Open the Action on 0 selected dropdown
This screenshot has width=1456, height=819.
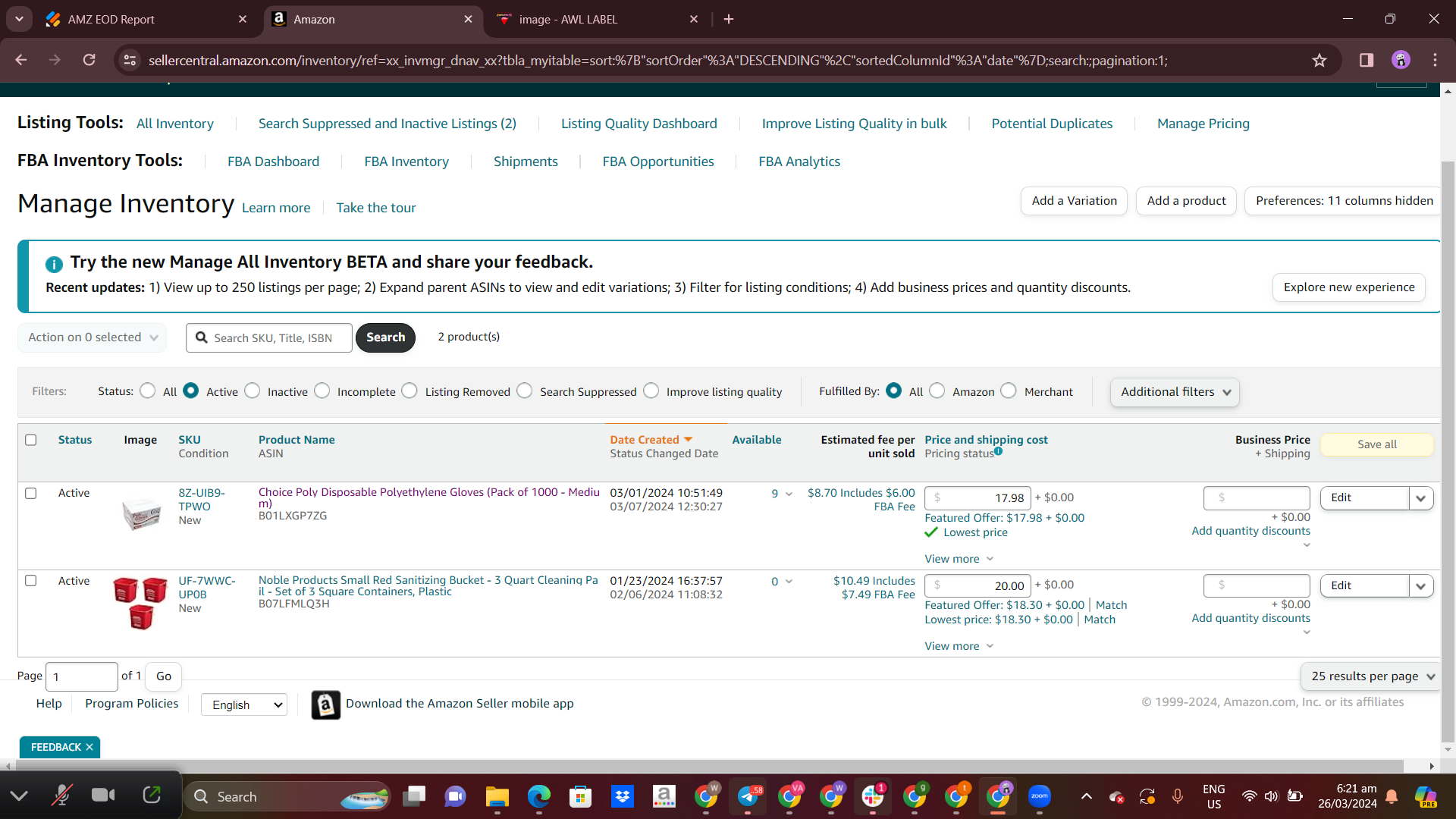click(x=93, y=337)
